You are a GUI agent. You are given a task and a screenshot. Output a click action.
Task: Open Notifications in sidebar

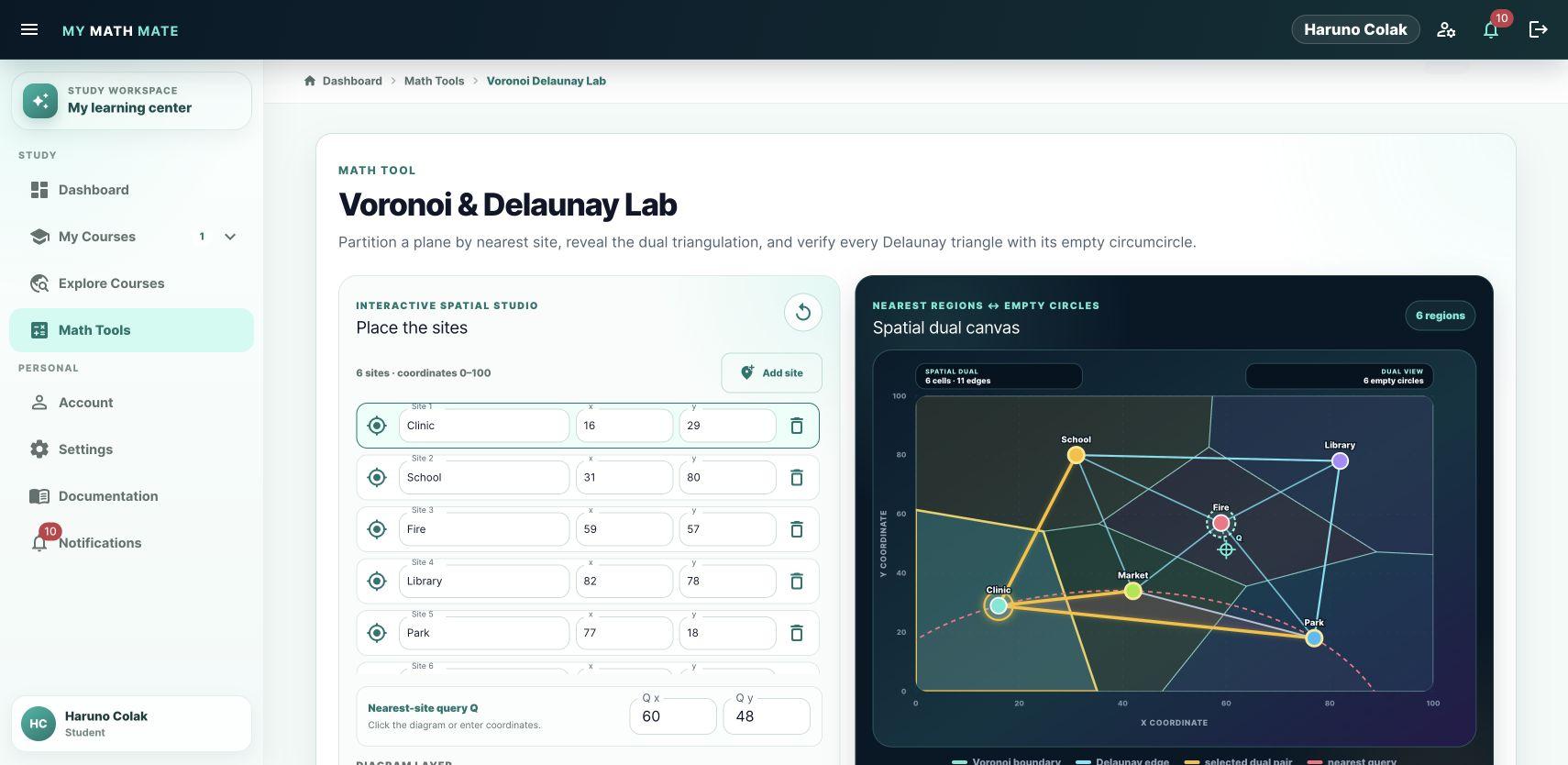[x=131, y=543]
